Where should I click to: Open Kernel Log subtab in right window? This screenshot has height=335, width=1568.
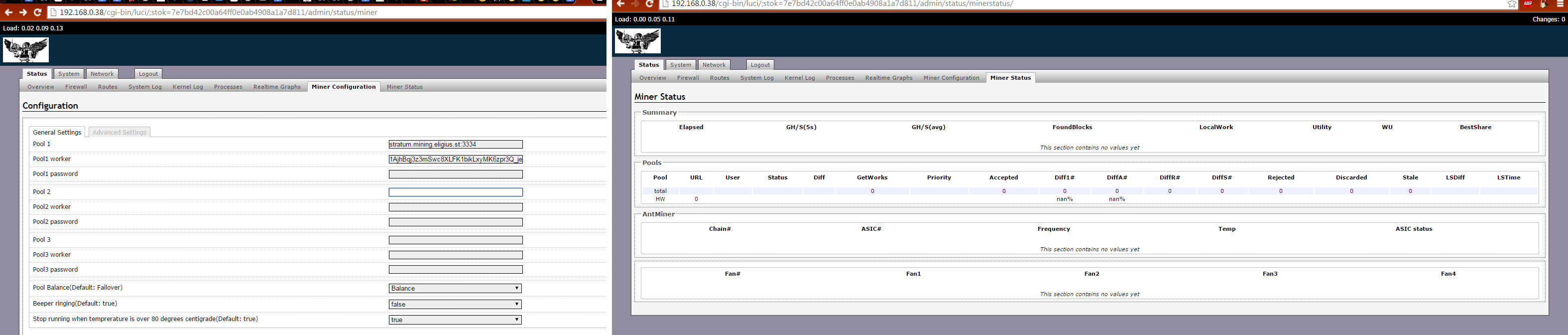click(800, 78)
